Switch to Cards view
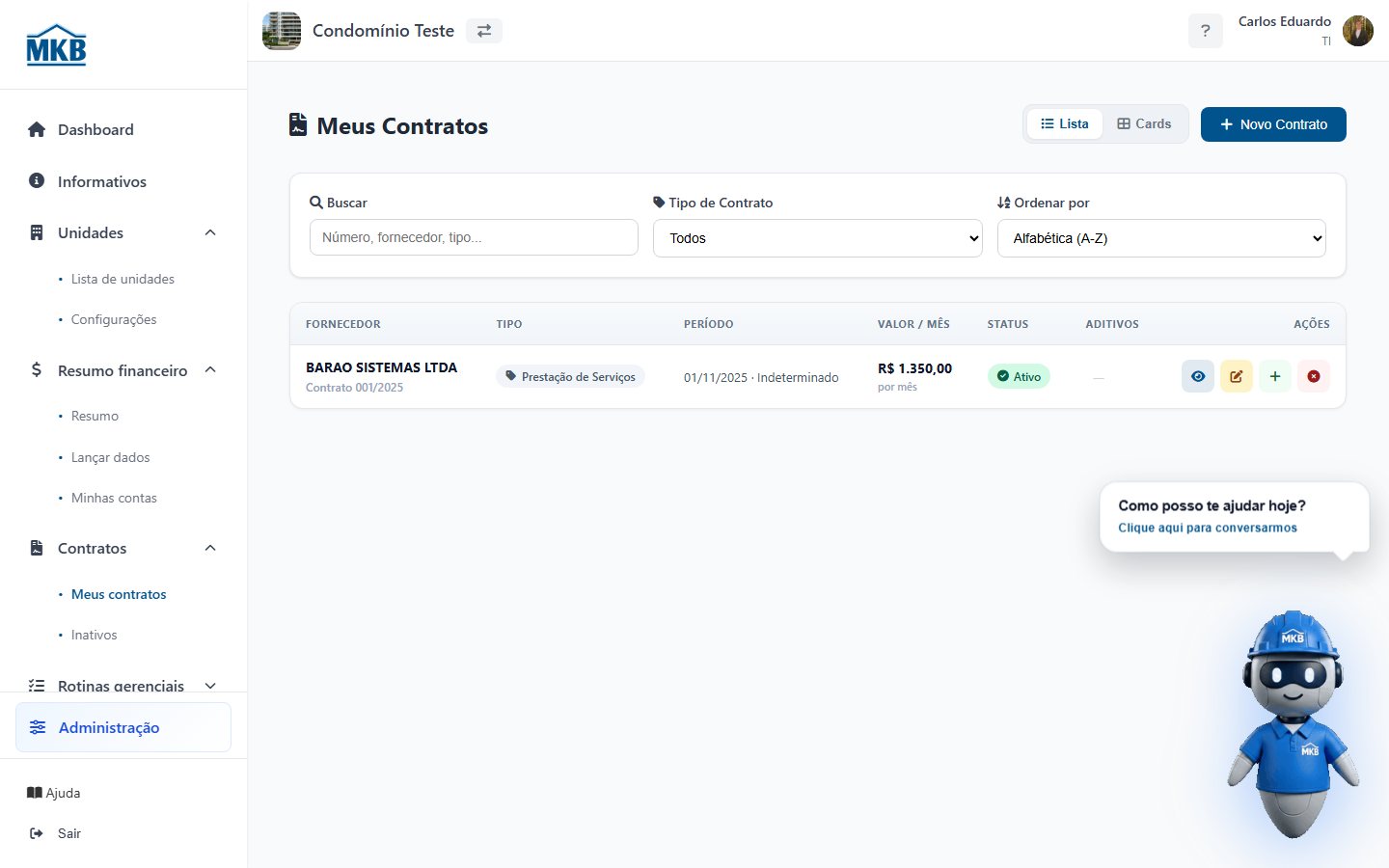 (1144, 123)
